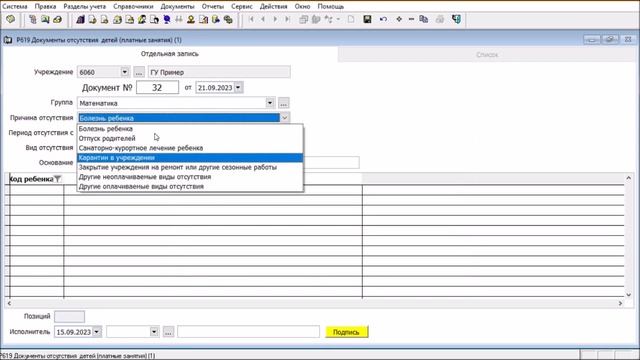
Task: Open the Отчеты menu
Action: point(213,7)
